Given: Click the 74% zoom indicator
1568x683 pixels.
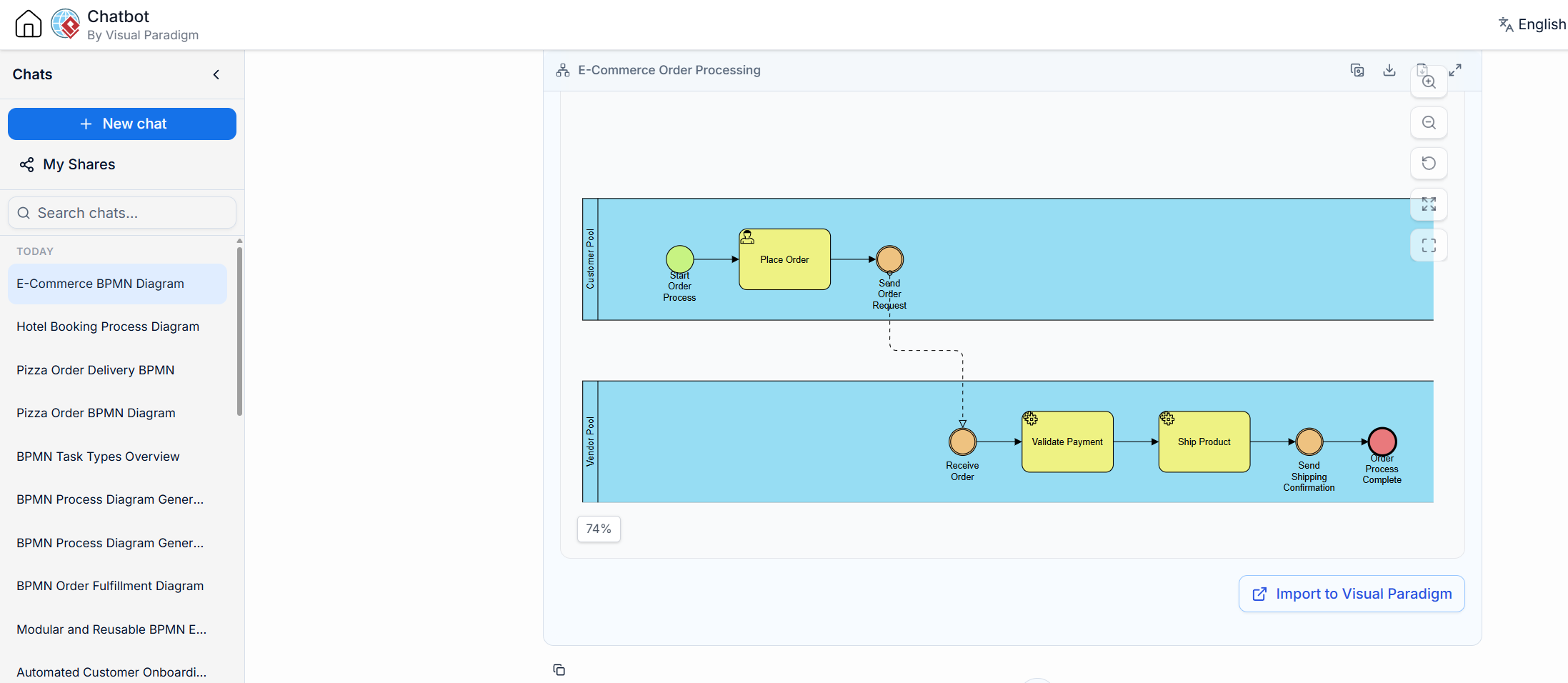Looking at the screenshot, I should 599,529.
